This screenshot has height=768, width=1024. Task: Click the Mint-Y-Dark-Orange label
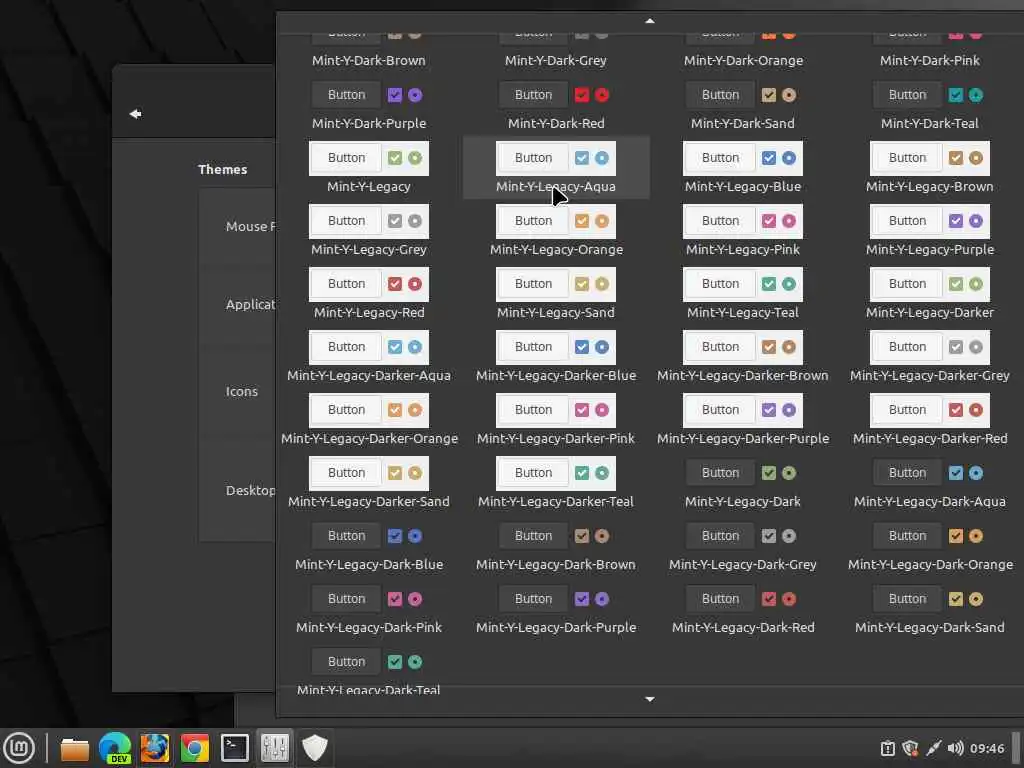point(743,61)
